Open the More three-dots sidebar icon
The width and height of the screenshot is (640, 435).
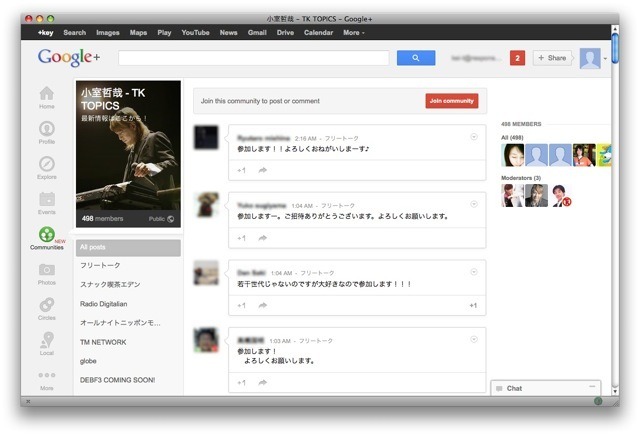[47, 375]
